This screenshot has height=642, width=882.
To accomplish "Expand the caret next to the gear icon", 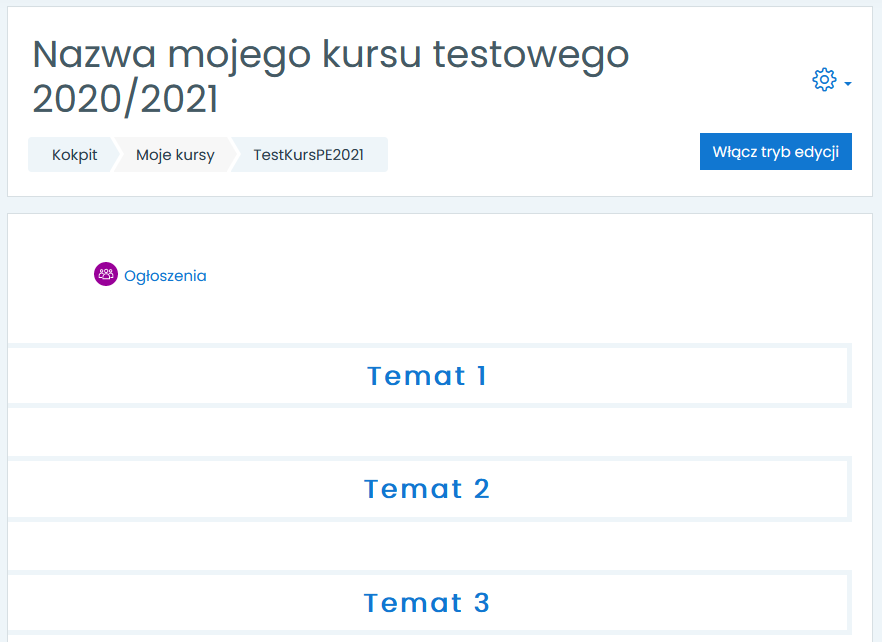I will (848, 84).
